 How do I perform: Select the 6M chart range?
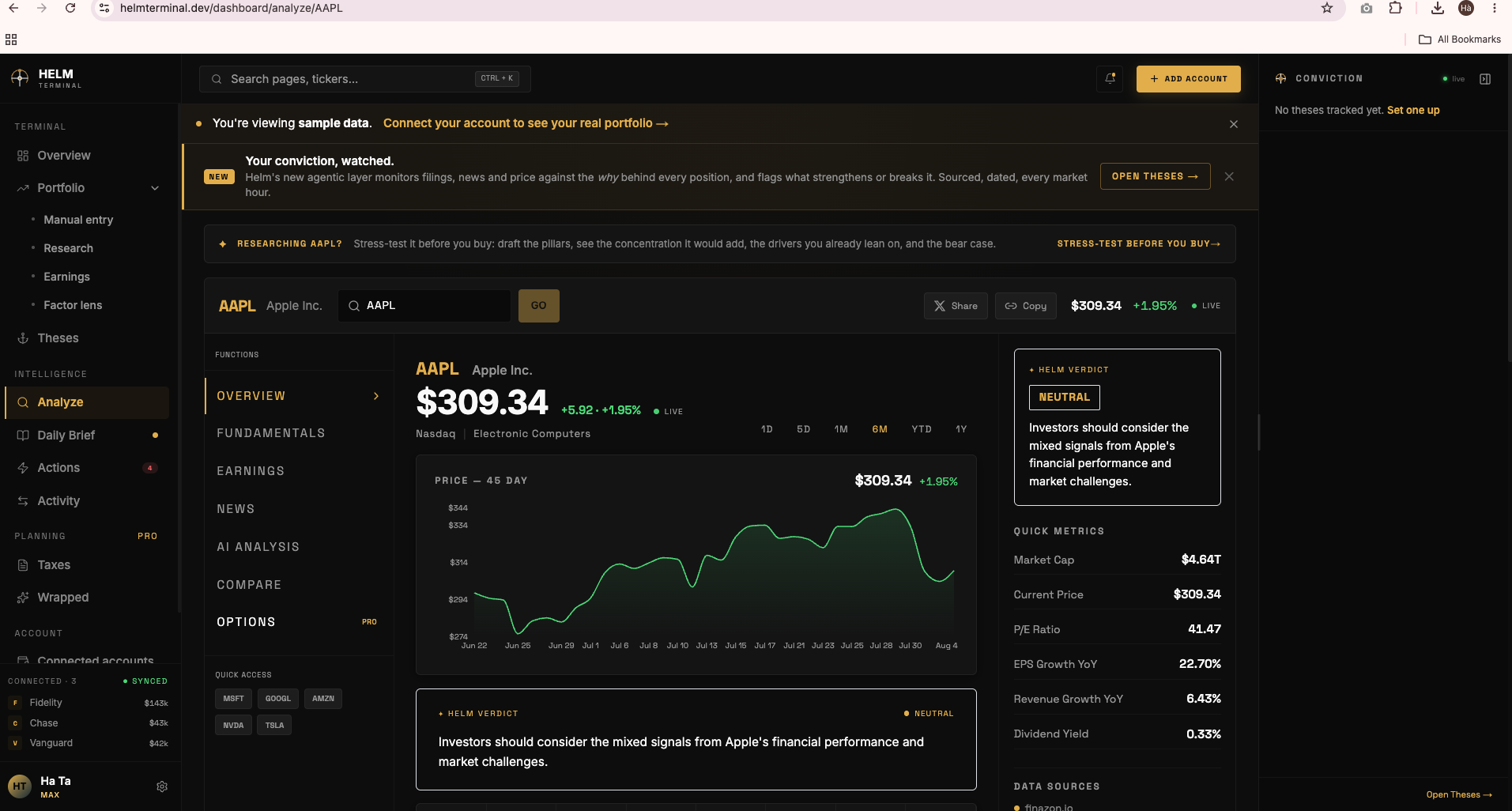click(880, 429)
